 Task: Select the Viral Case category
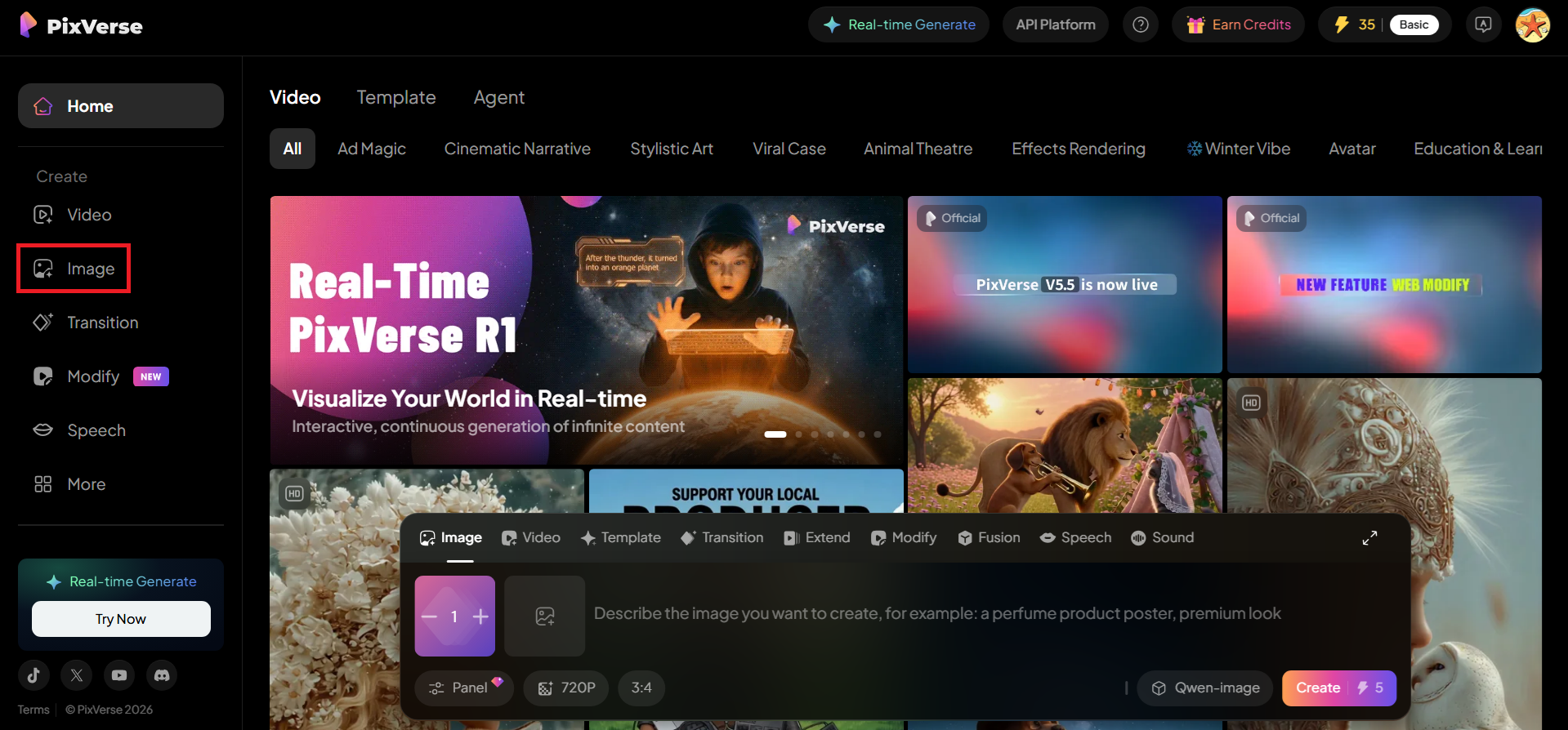click(x=789, y=149)
